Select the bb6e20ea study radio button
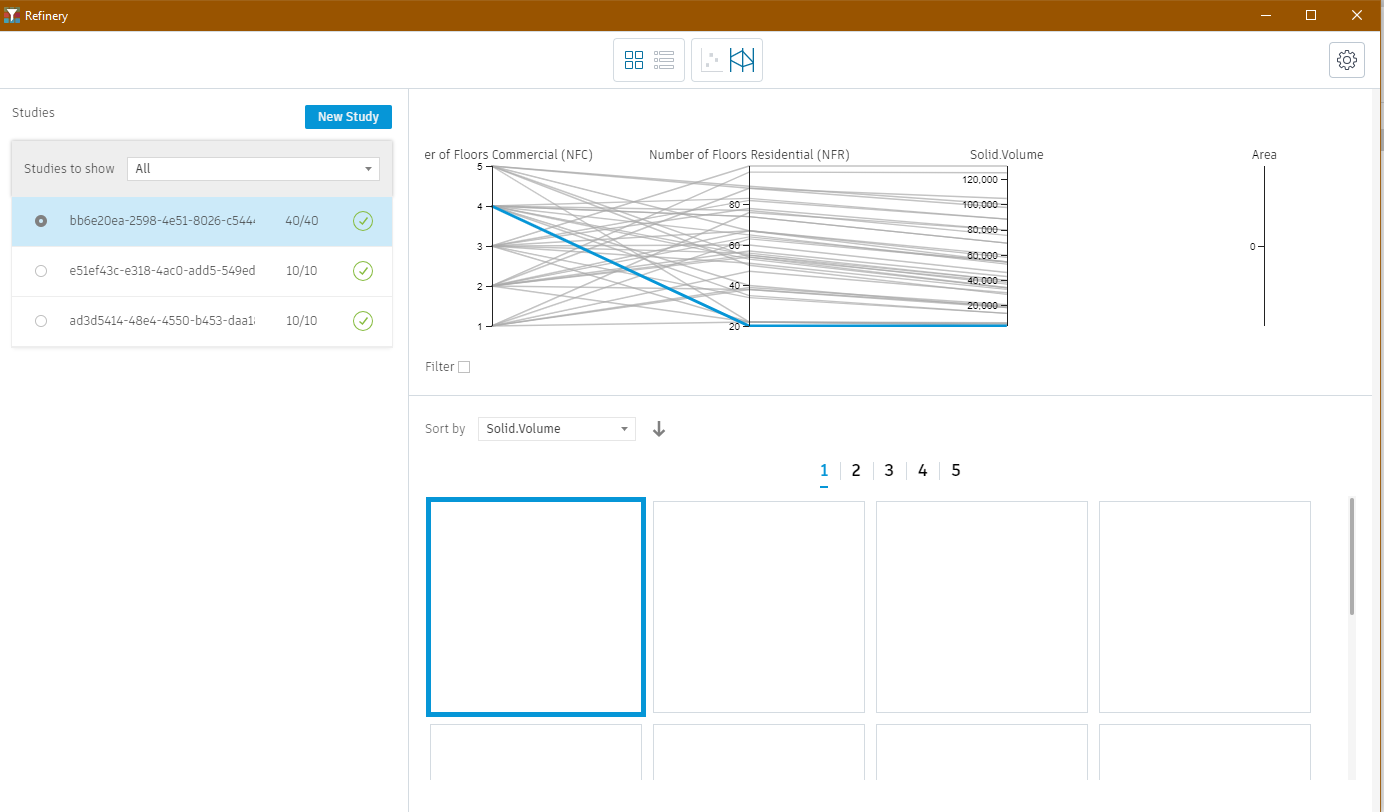Screen dimensions: 1384x812 click(x=41, y=221)
